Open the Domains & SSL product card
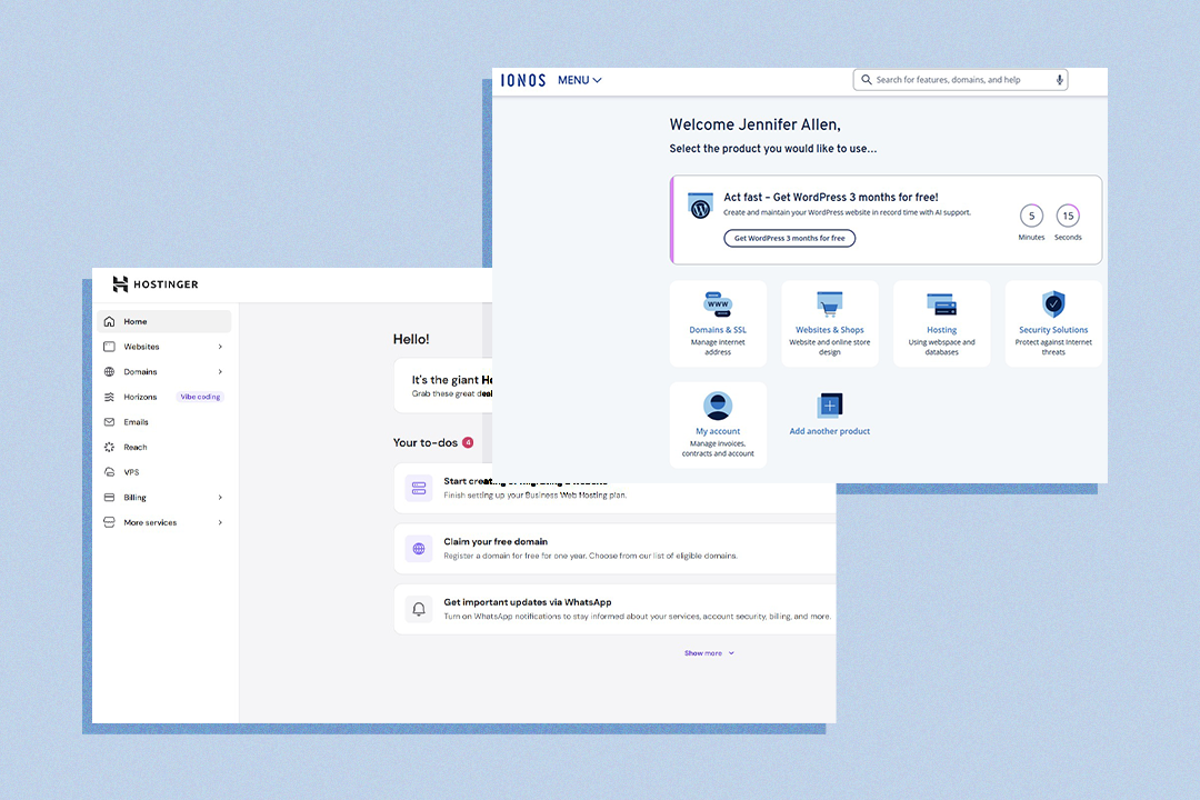The width and height of the screenshot is (1200, 800). point(718,323)
